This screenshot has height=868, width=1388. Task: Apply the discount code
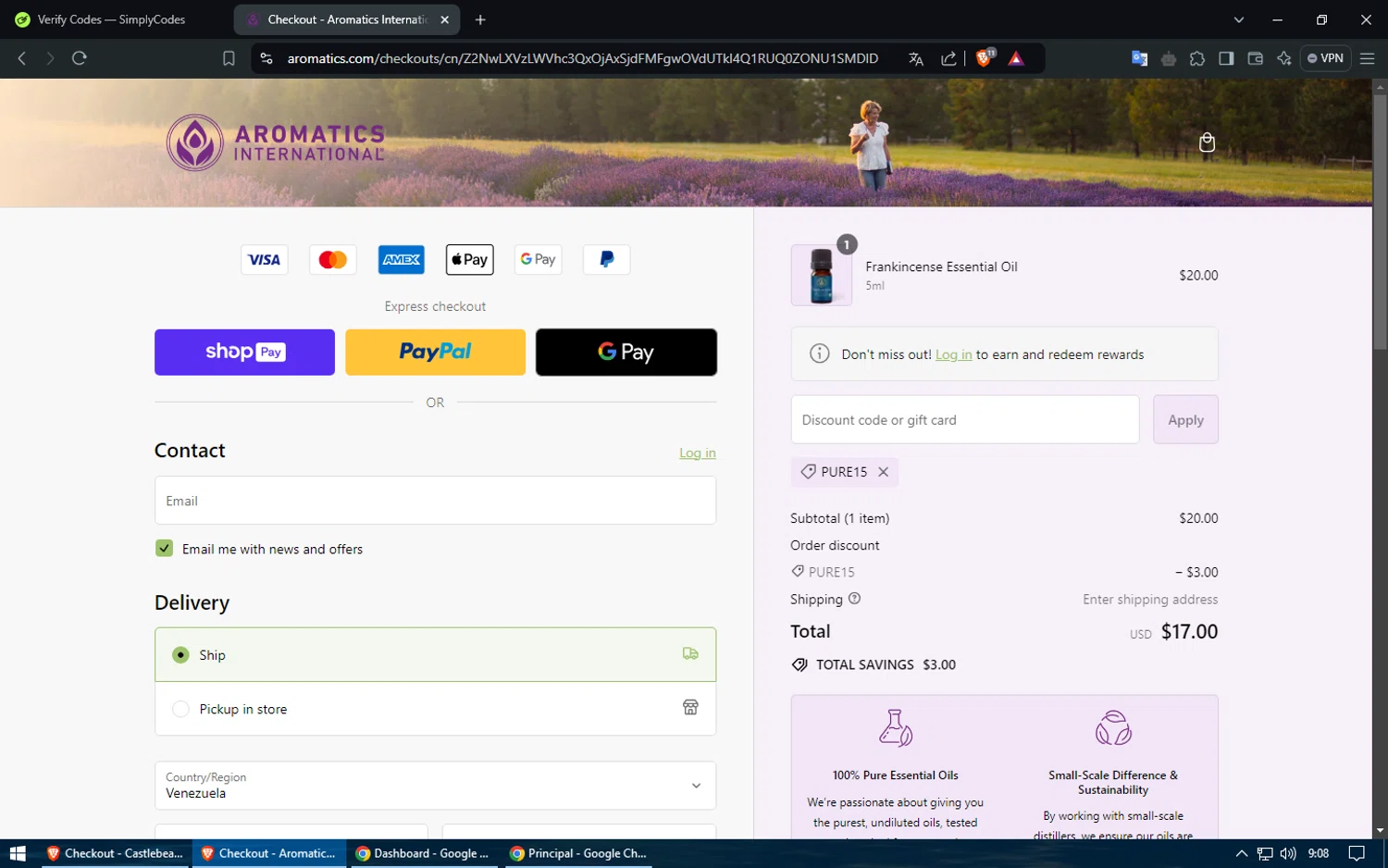coord(1185,419)
